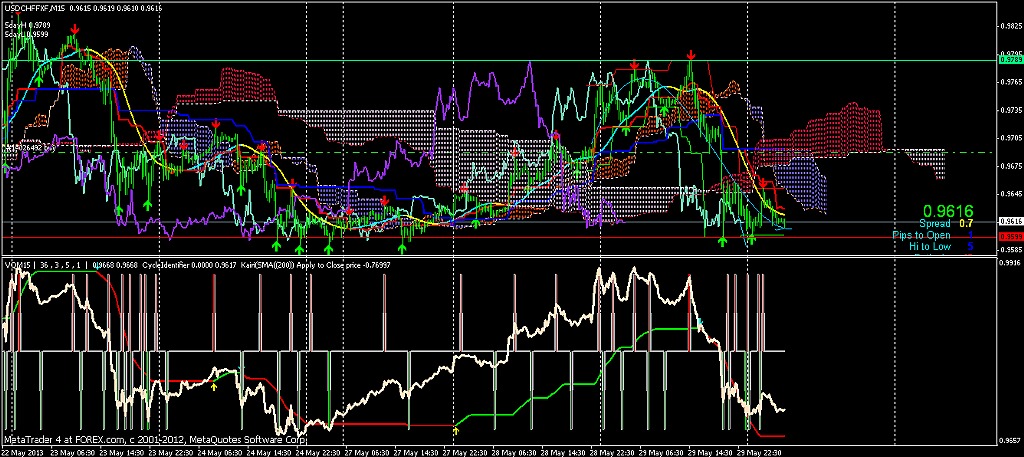
Task: Click the green up arrow beneath SdayL label
Action: (x=39, y=80)
